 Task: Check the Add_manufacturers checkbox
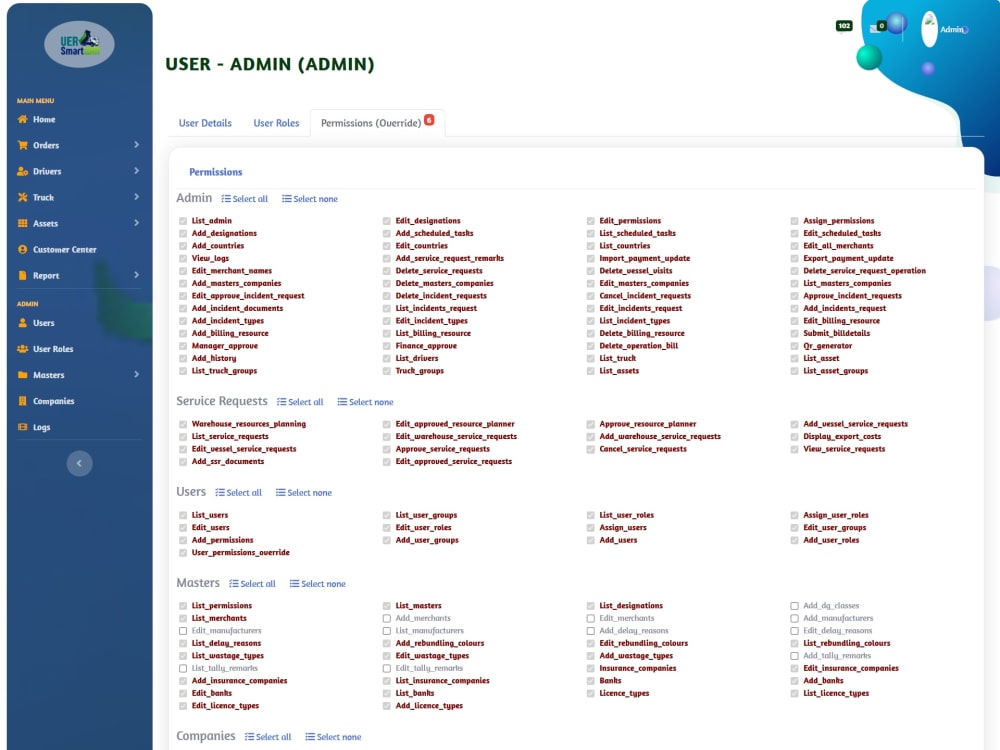tap(795, 619)
